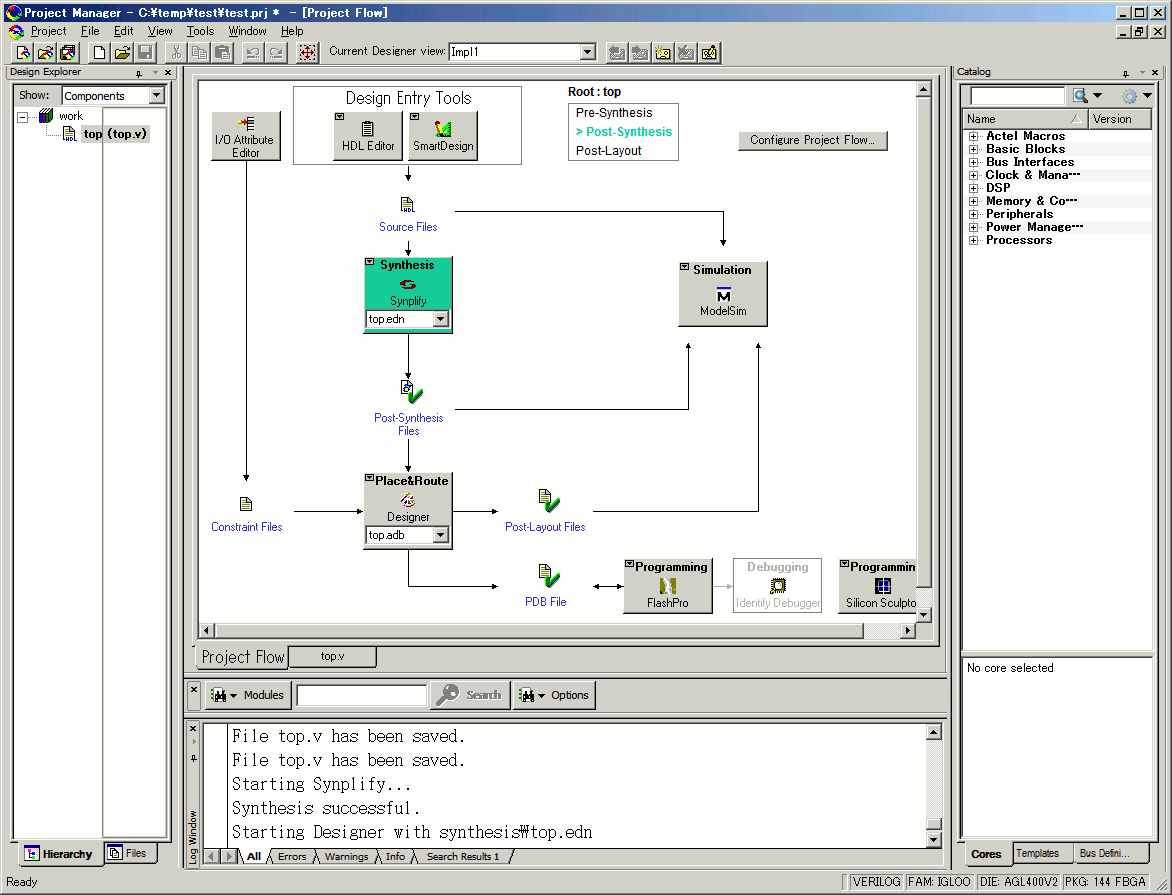Expand the Processors catalog category
The width and height of the screenshot is (1172, 895).
(973, 241)
